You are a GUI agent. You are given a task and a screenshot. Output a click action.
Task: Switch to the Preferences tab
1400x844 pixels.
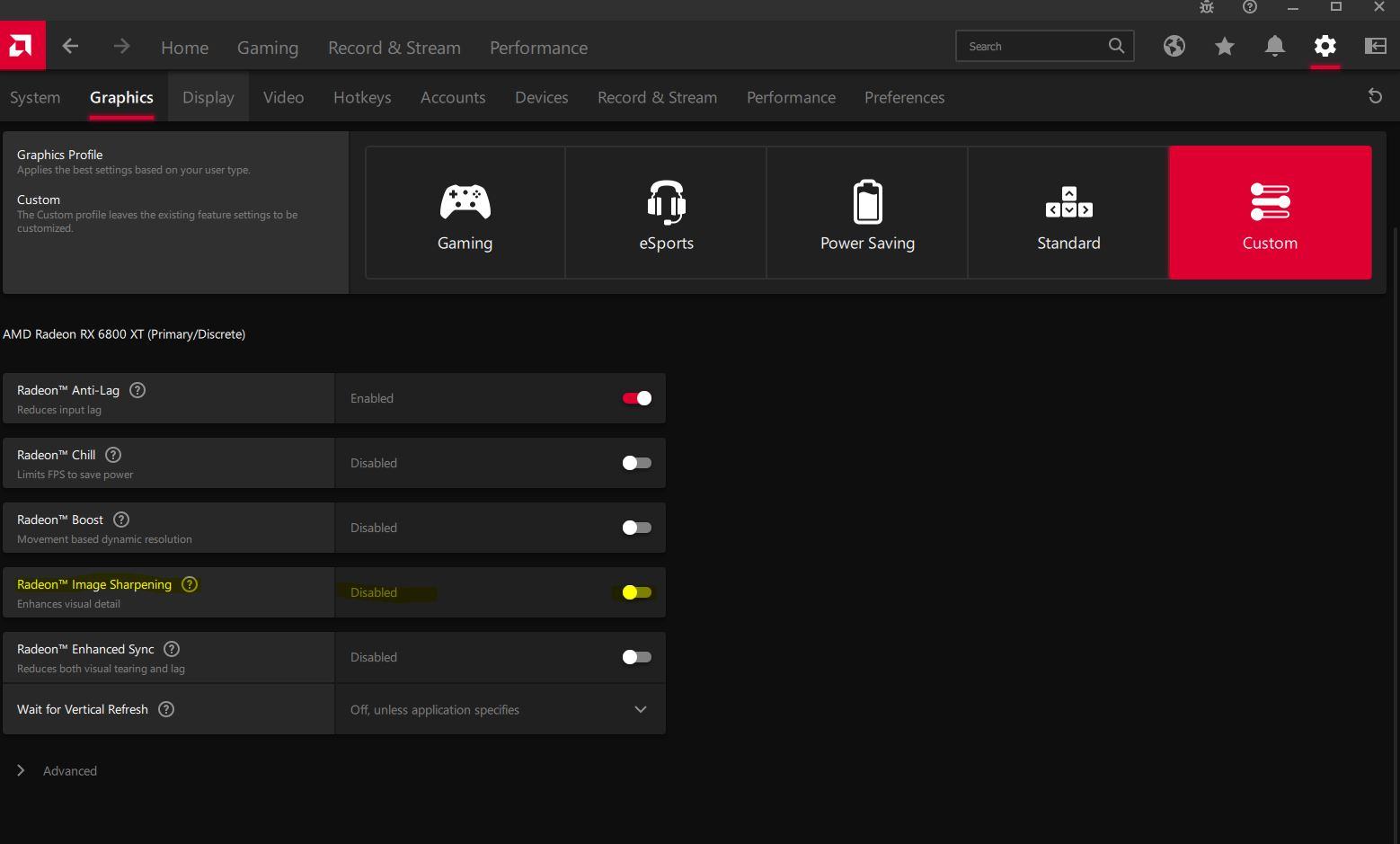pos(904,97)
